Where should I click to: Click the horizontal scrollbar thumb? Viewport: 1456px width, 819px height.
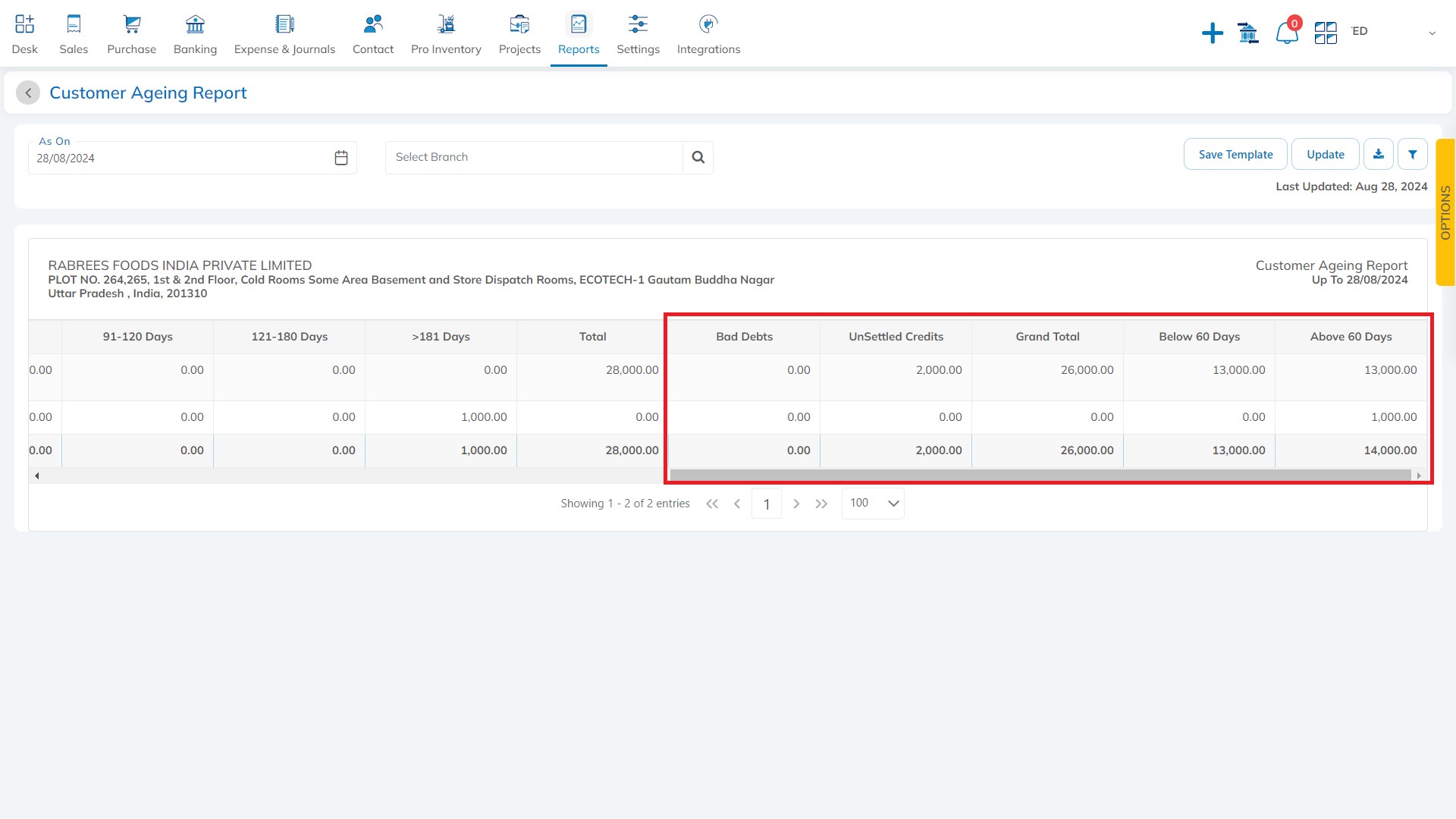(x=1040, y=475)
